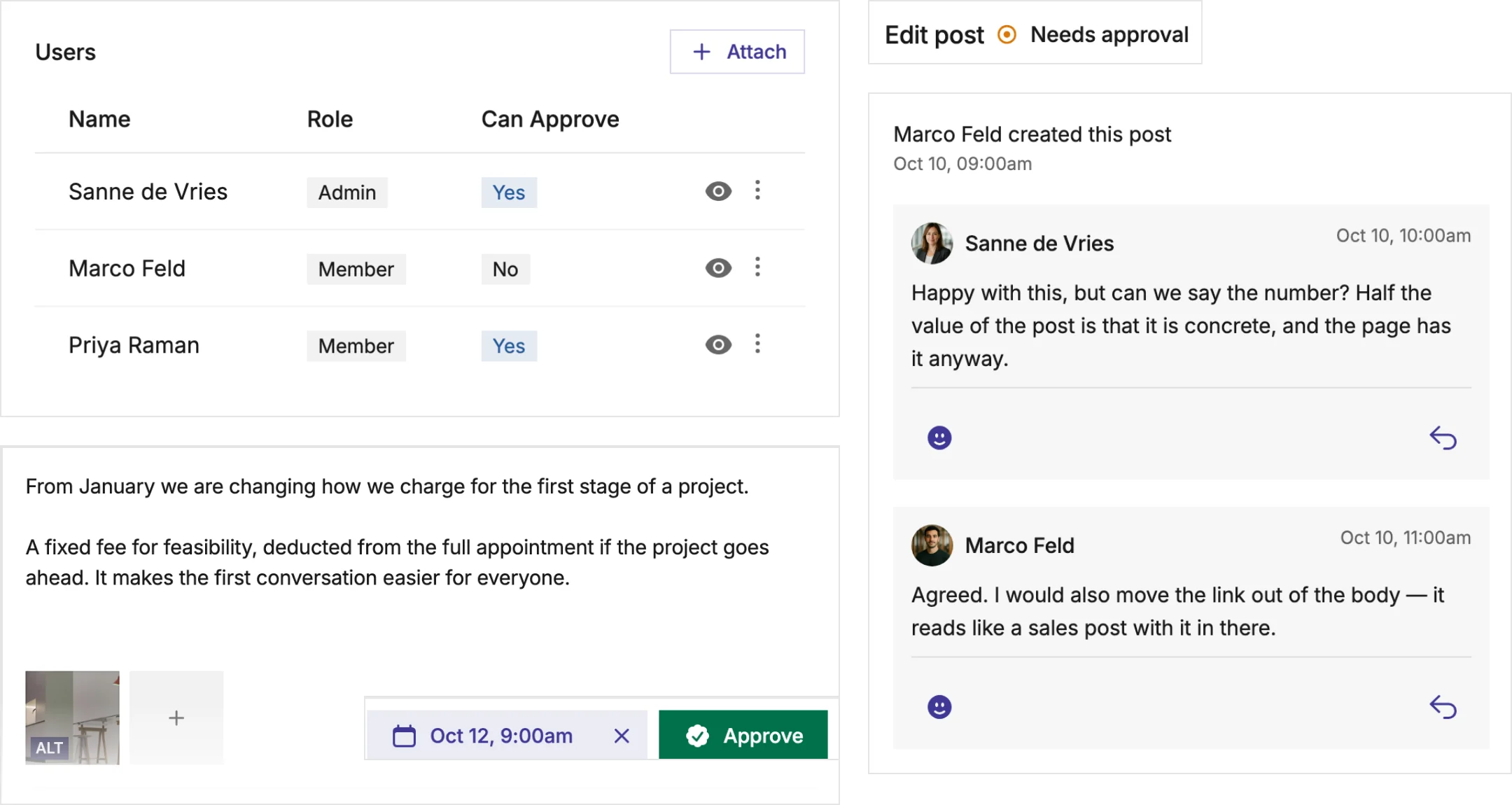This screenshot has width=1512, height=805.
Task: Add another image with plus tile
Action: click(x=176, y=717)
